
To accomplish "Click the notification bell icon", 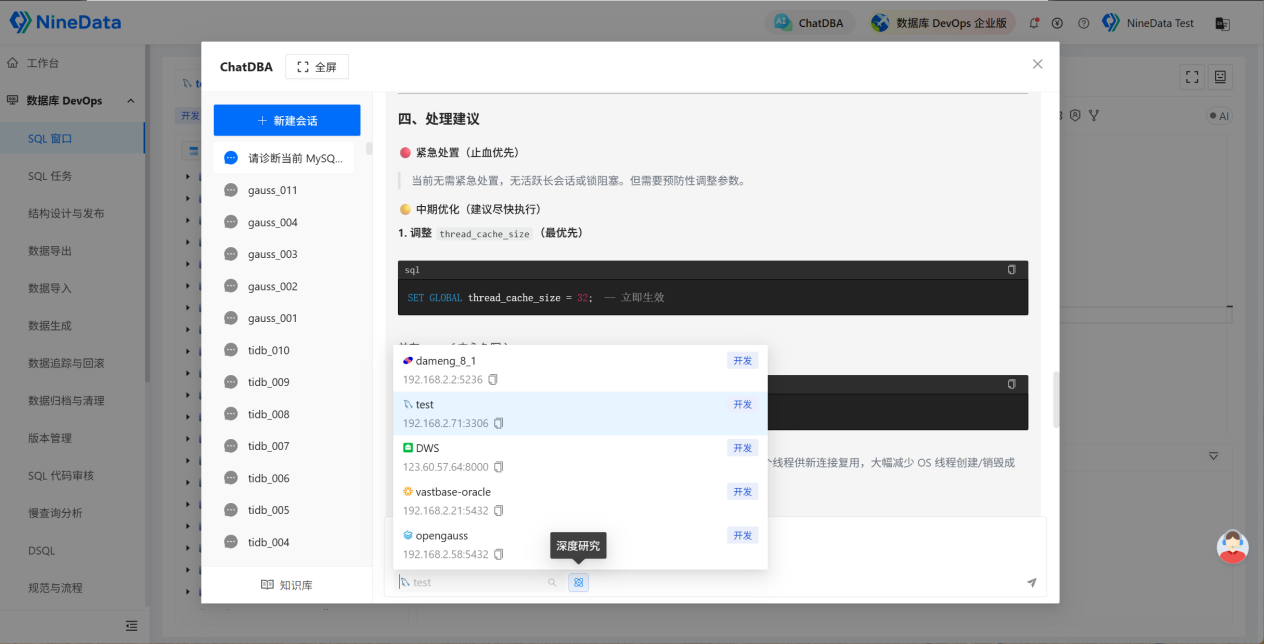I will [x=1034, y=23].
